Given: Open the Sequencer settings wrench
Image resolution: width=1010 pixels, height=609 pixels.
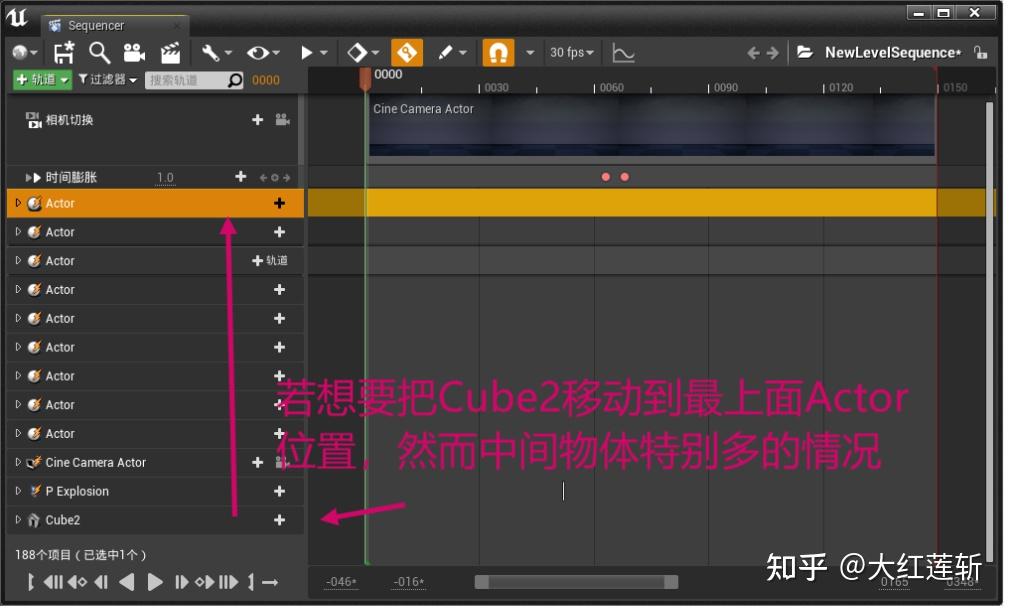Looking at the screenshot, I should click(x=210, y=52).
